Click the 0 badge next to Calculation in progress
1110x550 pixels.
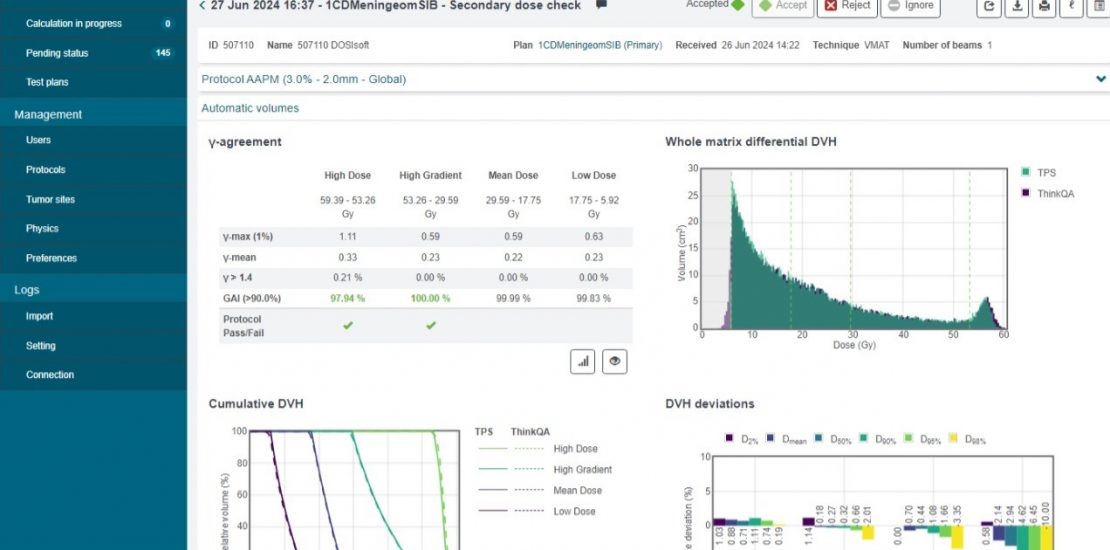click(x=168, y=23)
